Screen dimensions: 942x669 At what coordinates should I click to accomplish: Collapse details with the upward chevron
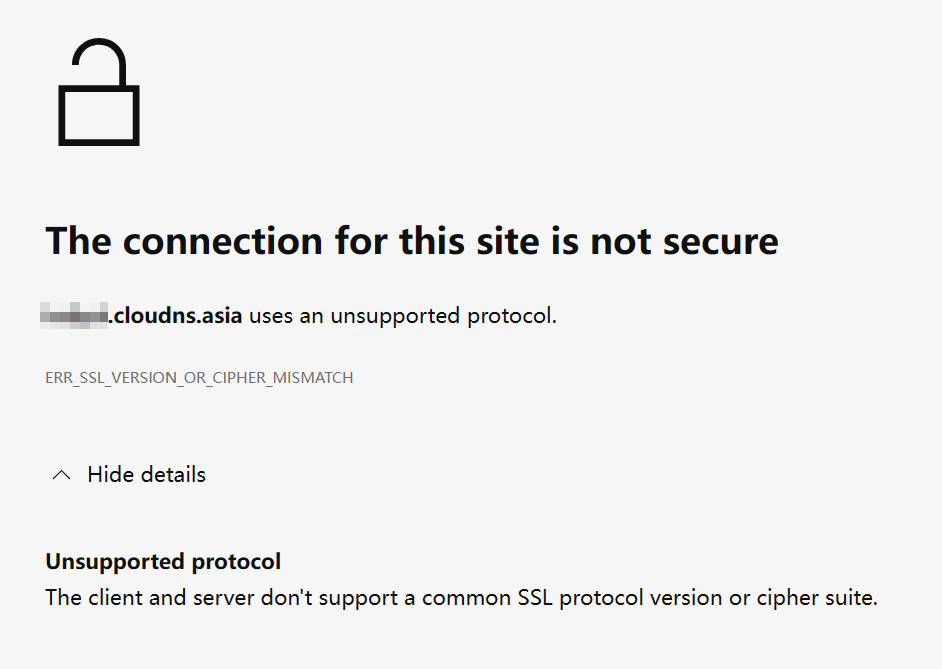tap(61, 475)
